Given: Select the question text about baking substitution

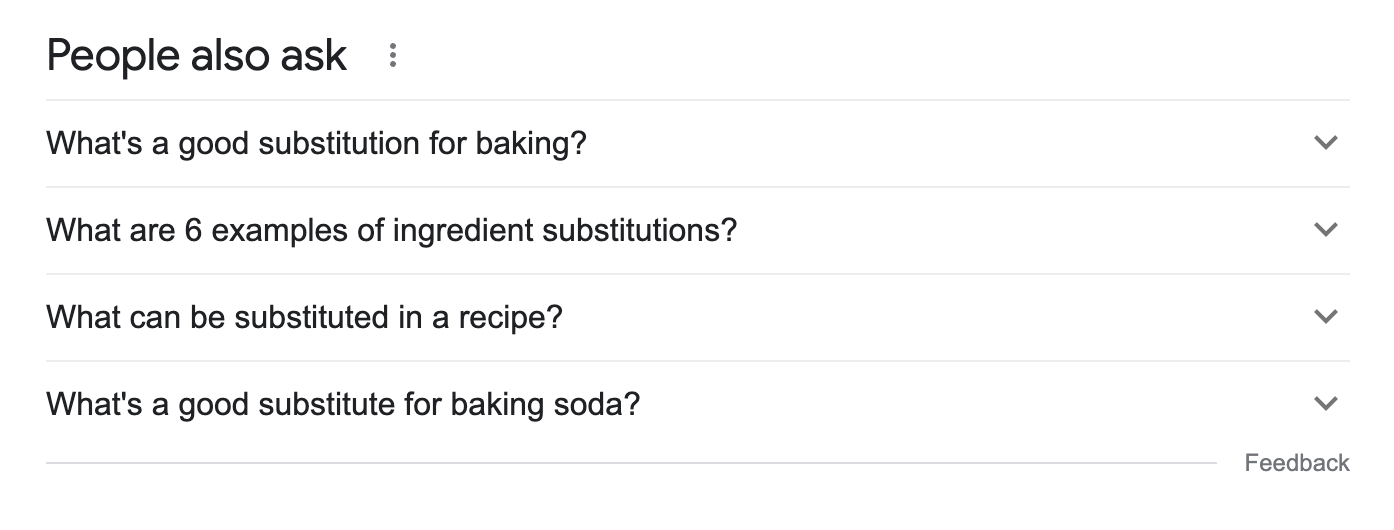Looking at the screenshot, I should click(316, 144).
